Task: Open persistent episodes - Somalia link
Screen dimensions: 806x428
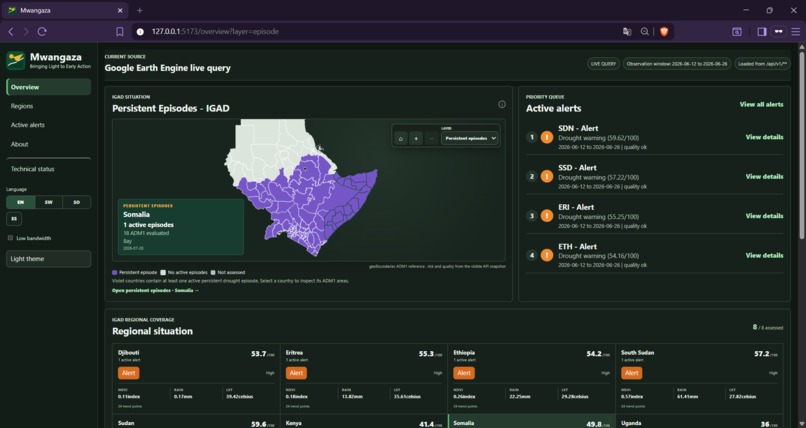Action: coord(155,291)
